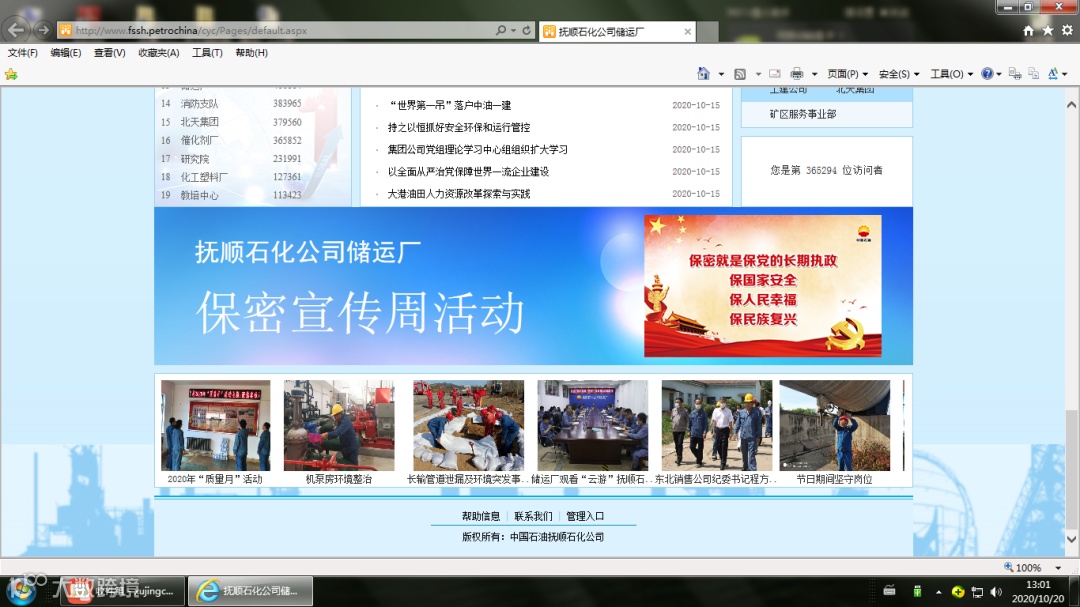The image size is (1080, 607).
Task: Open the new tab button
Action: [x=707, y=32]
